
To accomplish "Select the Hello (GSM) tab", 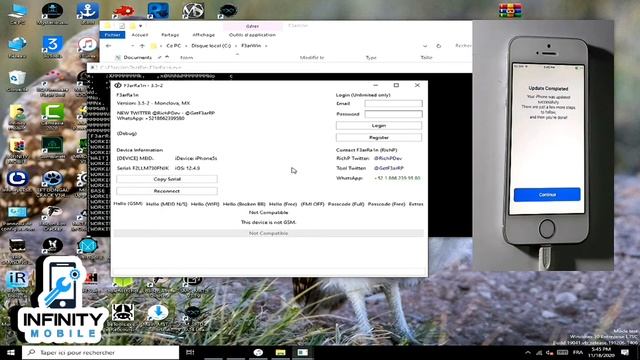I will (128, 204).
